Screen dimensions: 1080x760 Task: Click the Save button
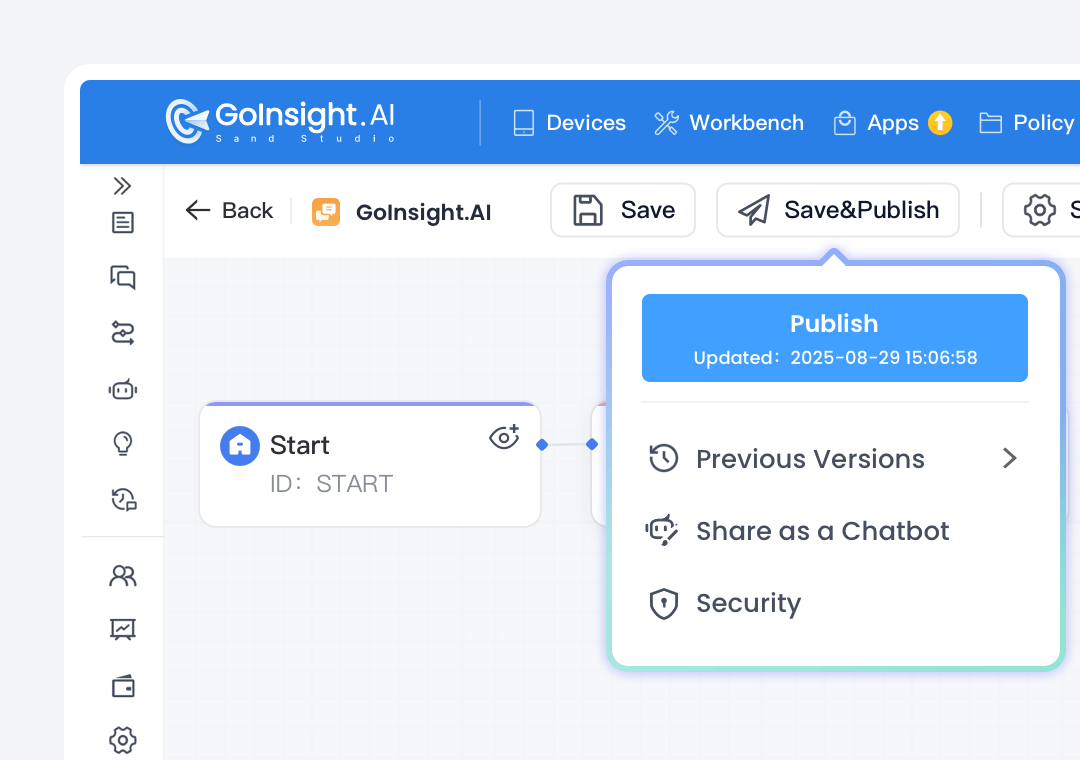coord(622,210)
